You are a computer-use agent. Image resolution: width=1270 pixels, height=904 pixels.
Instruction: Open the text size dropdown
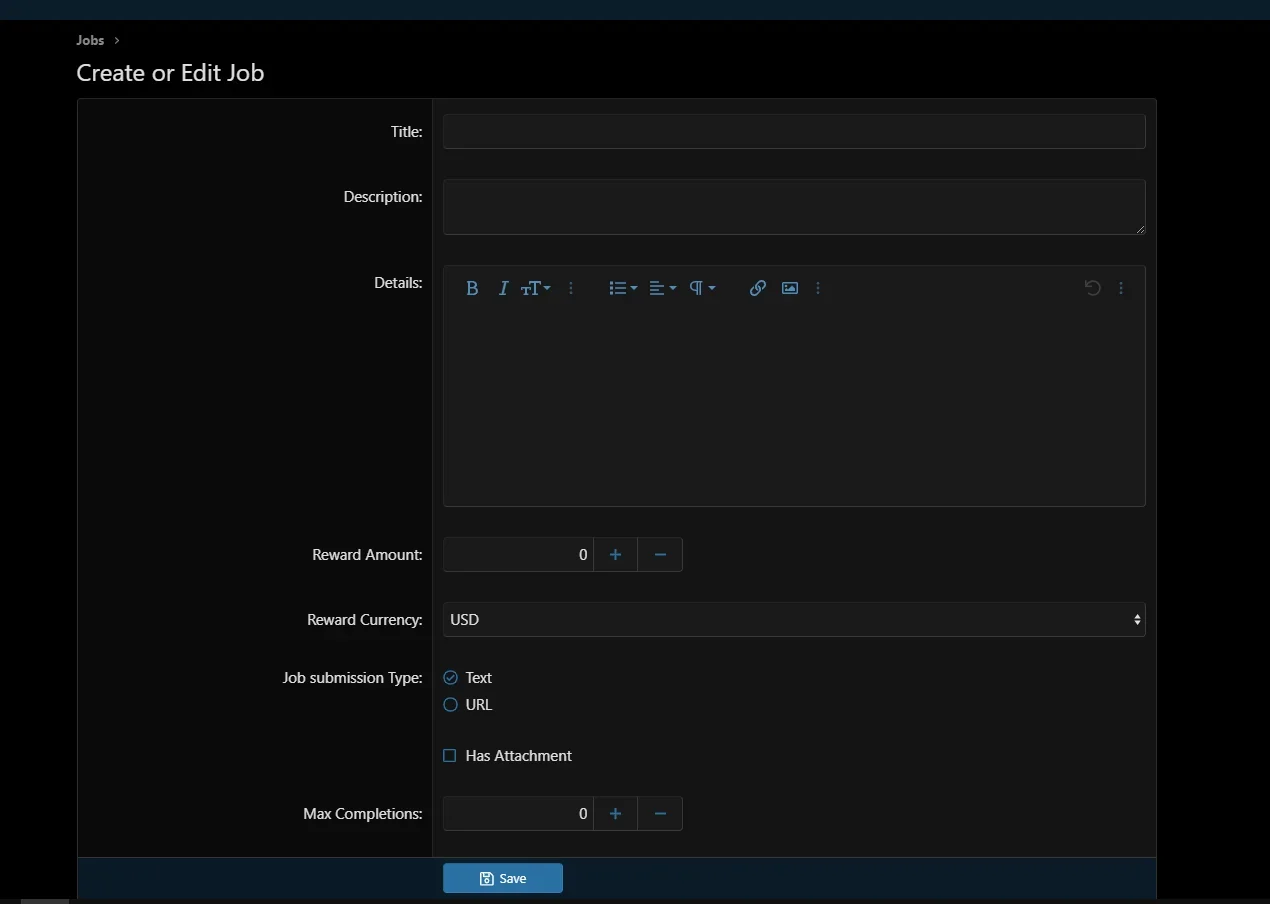click(536, 288)
